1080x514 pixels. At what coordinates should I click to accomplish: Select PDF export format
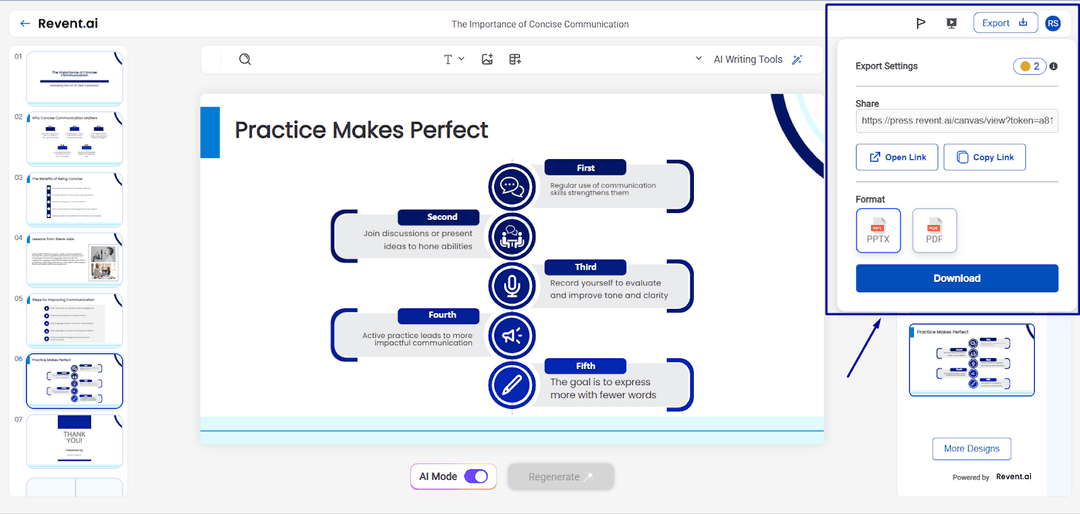[934, 230]
